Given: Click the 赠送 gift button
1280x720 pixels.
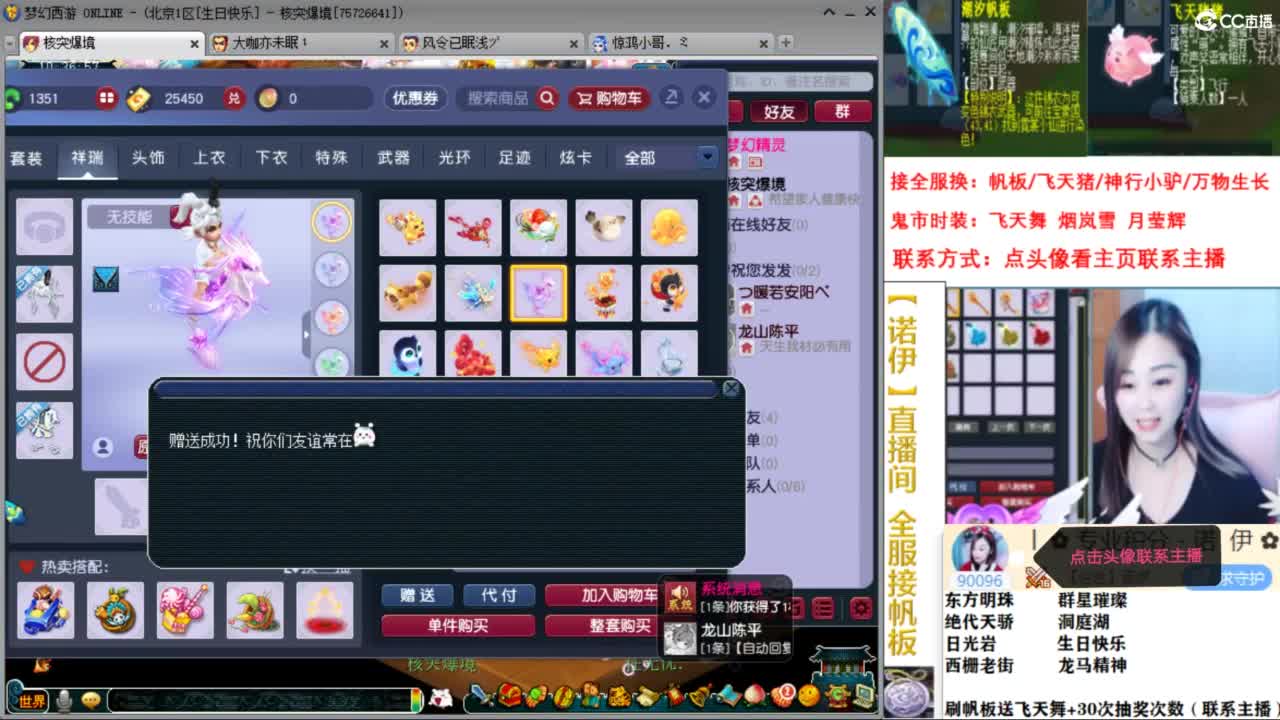Looking at the screenshot, I should click(417, 595).
